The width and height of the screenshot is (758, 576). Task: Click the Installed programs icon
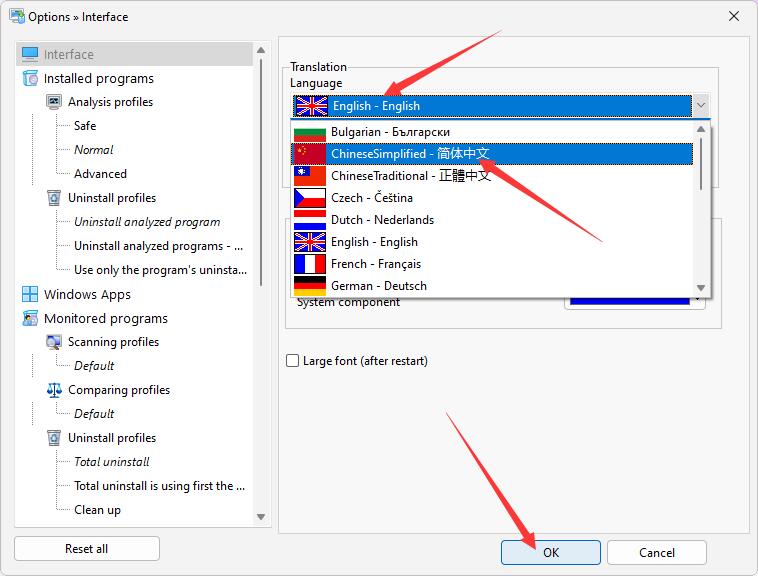30,78
